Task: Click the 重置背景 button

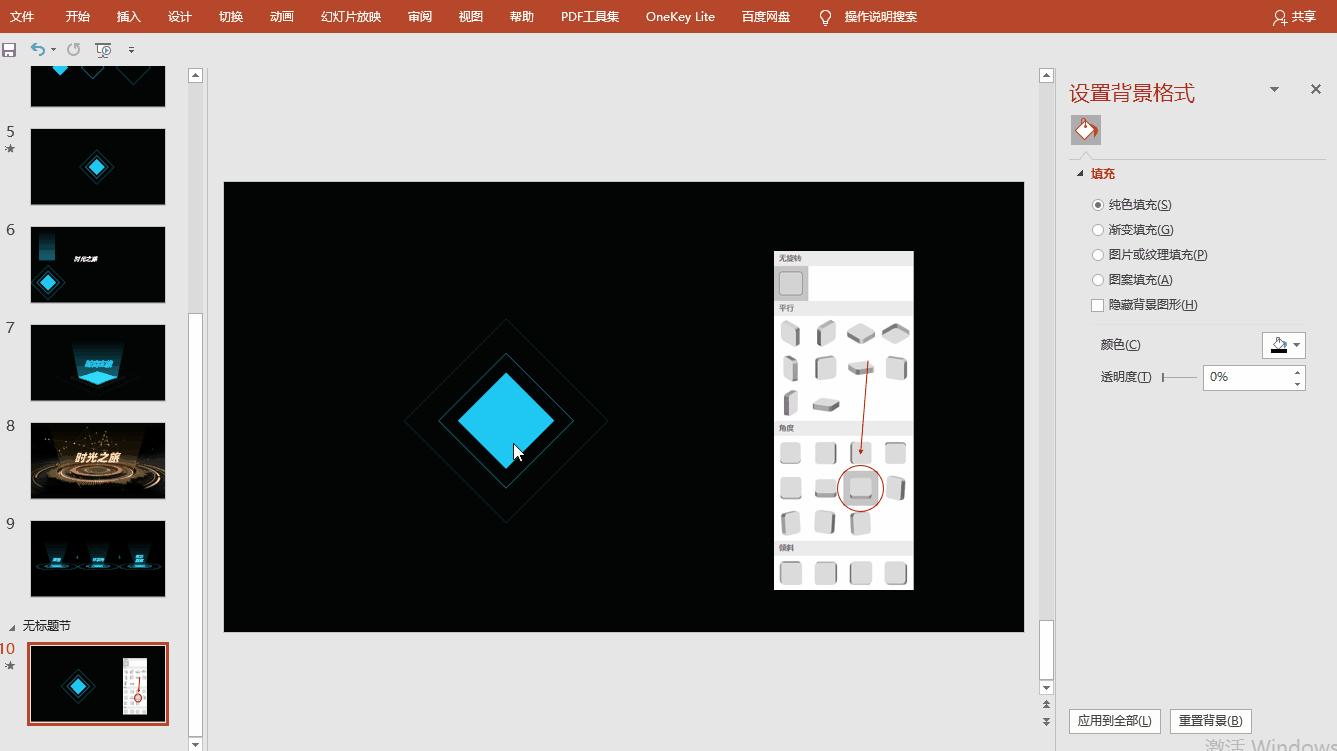Action: tap(1210, 721)
